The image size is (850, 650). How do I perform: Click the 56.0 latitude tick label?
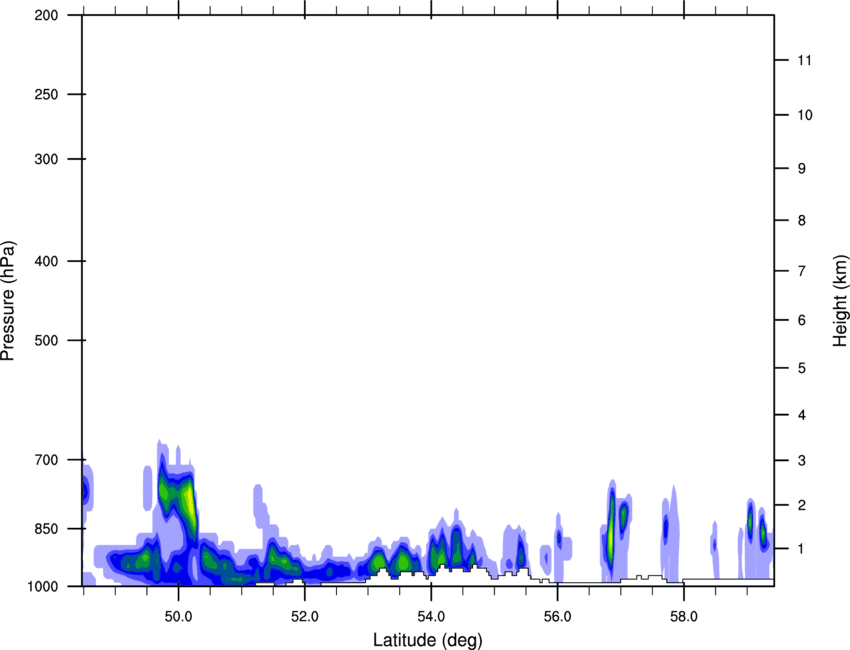click(557, 617)
